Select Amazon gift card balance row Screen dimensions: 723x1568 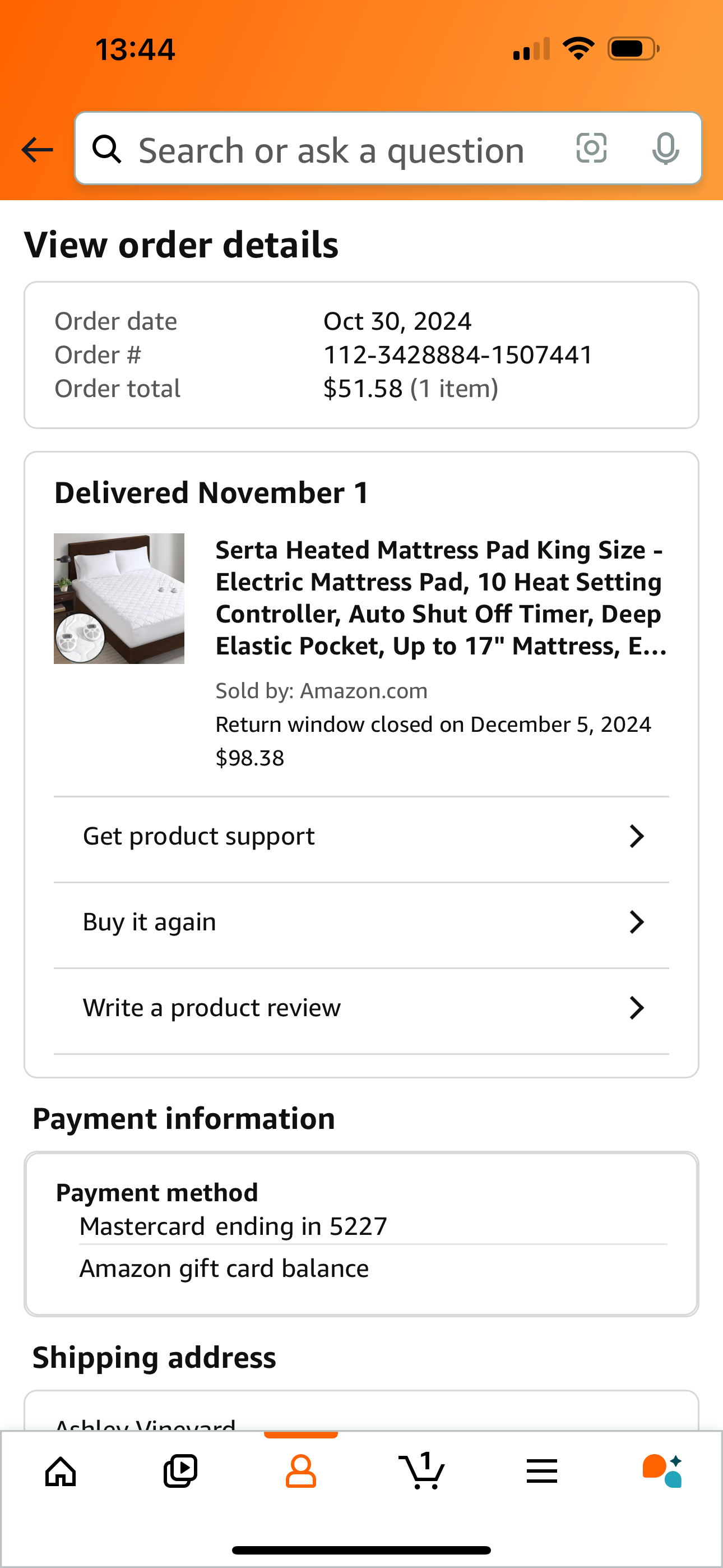pyautogui.click(x=373, y=1269)
